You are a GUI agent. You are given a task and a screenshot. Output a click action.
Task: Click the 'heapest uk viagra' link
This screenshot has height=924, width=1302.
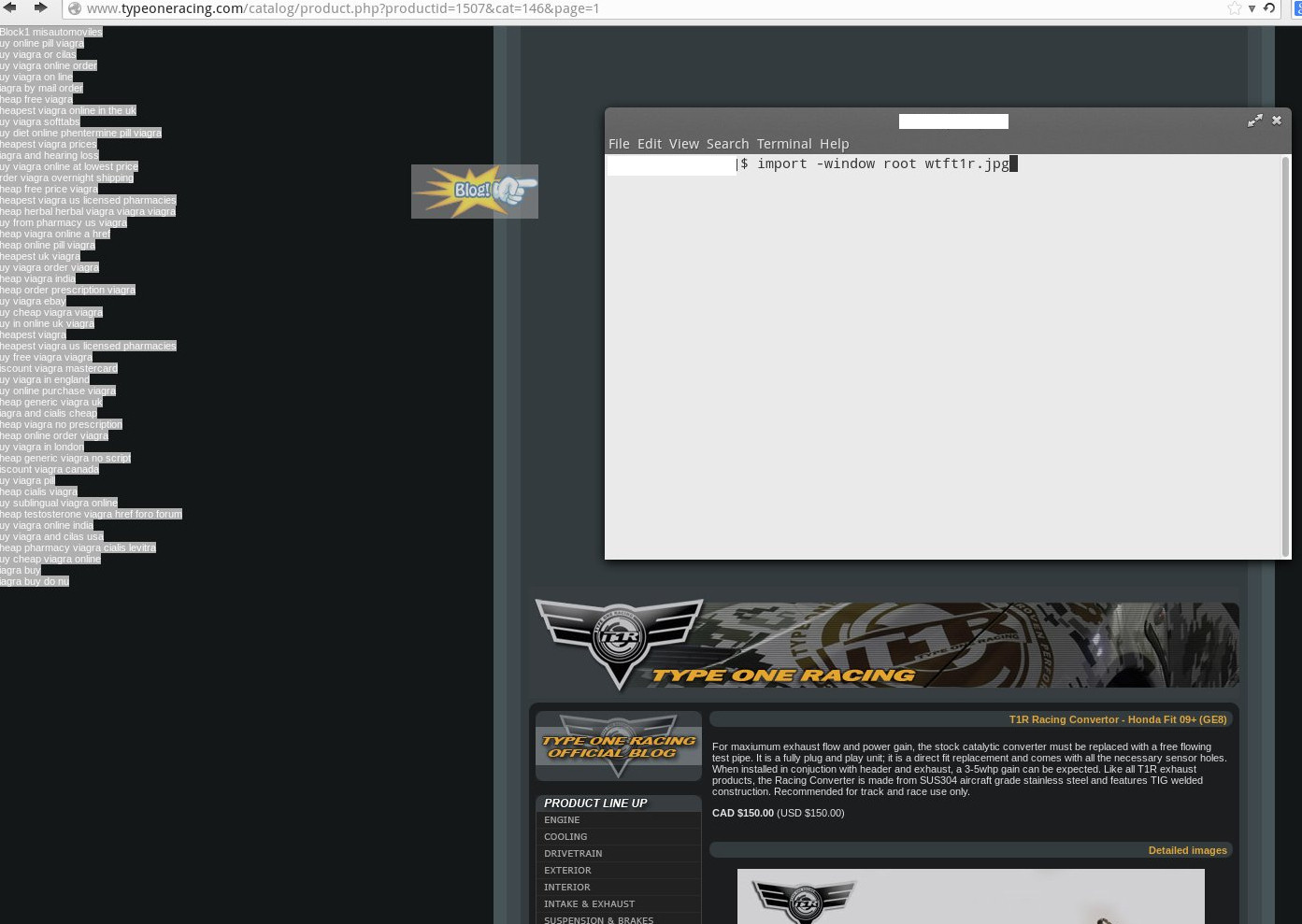pyautogui.click(x=40, y=256)
